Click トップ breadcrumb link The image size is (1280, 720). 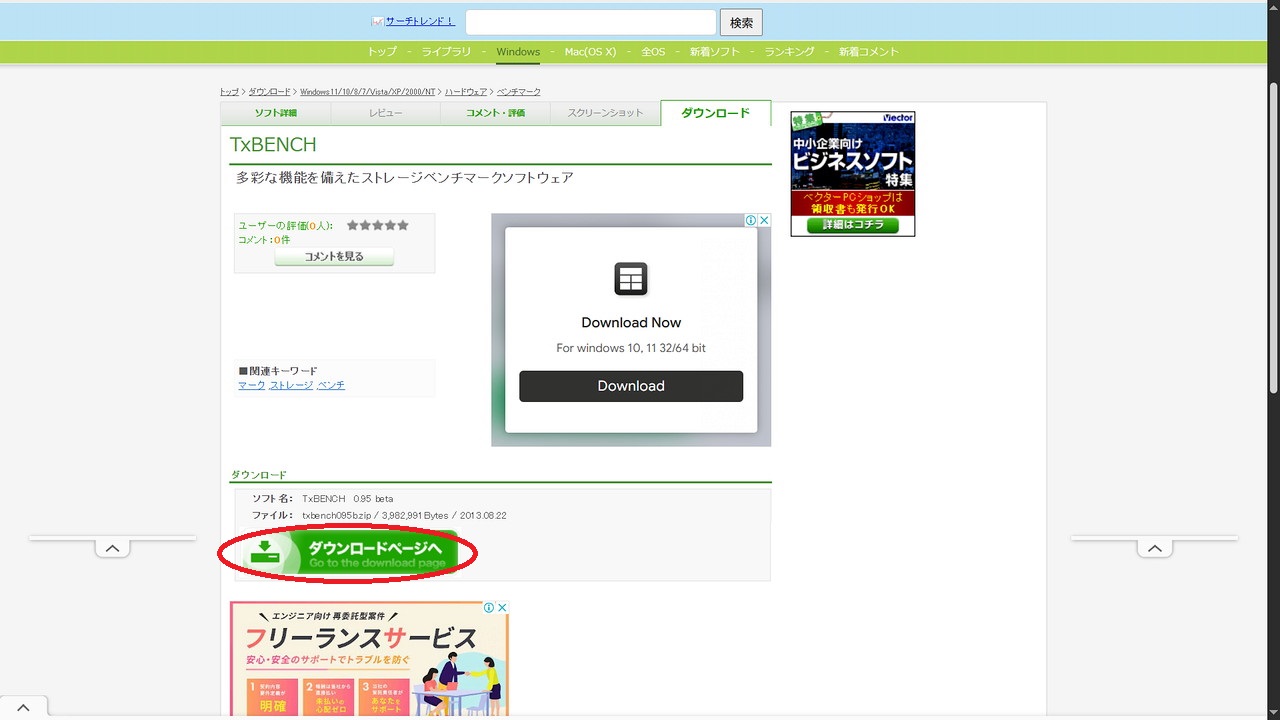229,92
